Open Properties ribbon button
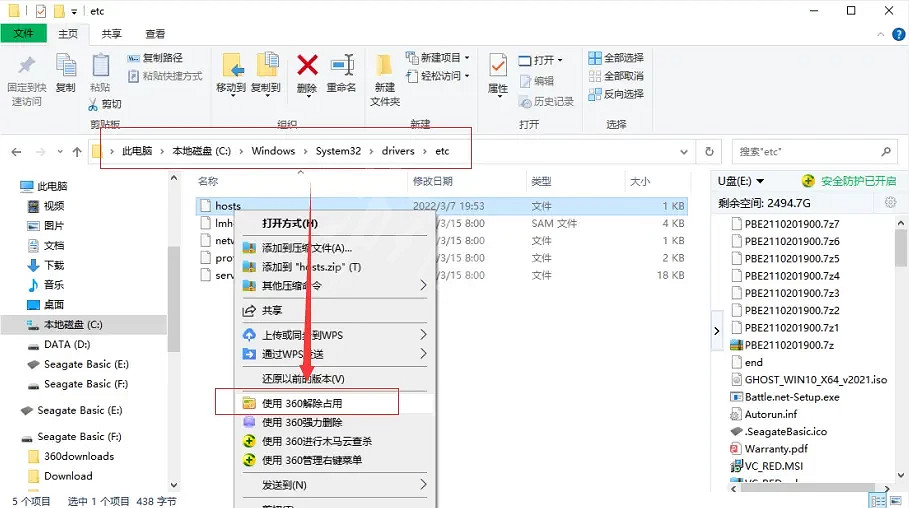 coord(497,75)
